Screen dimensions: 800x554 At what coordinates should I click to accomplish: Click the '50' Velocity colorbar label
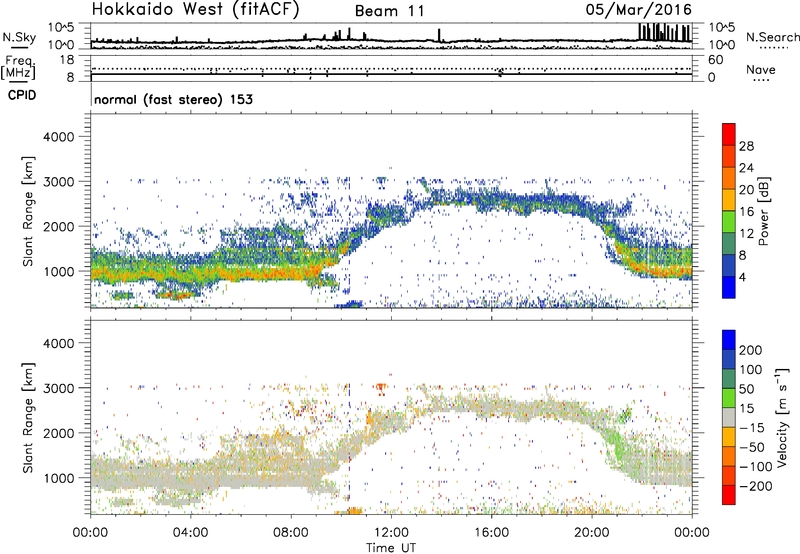coord(746,389)
